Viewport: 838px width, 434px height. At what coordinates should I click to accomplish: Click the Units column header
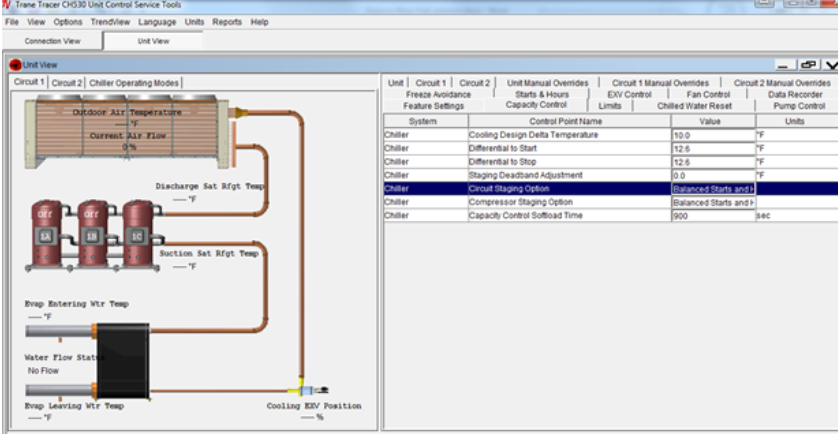point(795,121)
